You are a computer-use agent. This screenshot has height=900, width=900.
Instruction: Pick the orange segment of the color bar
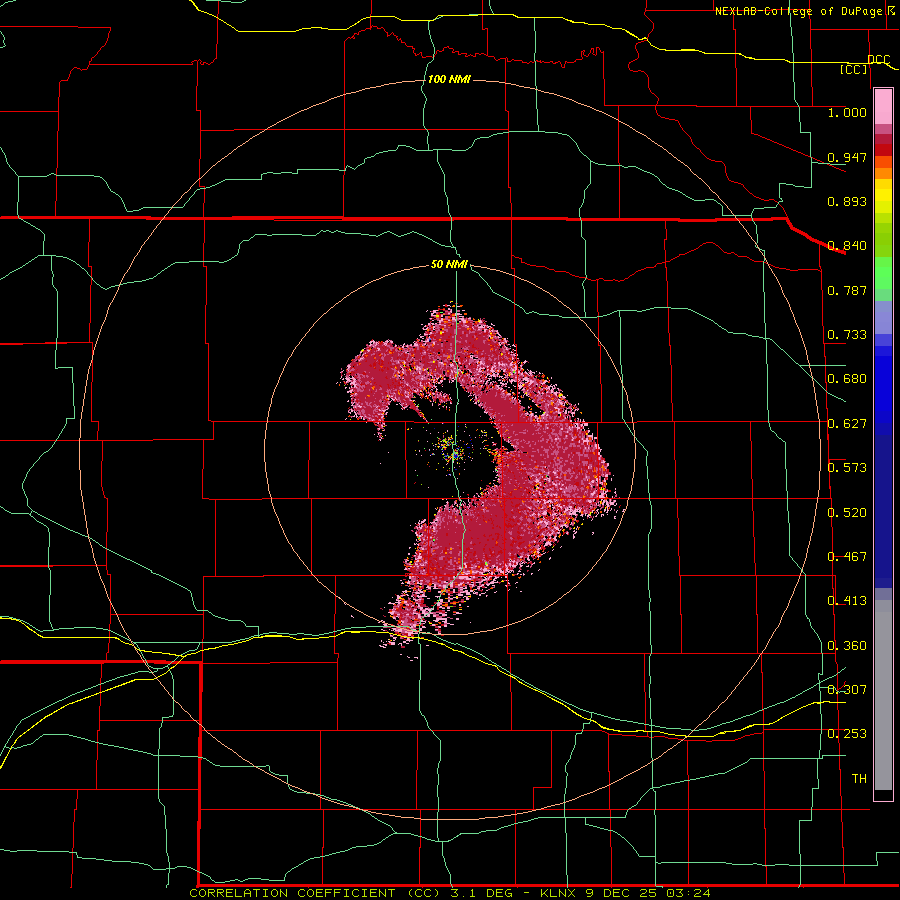(x=883, y=173)
